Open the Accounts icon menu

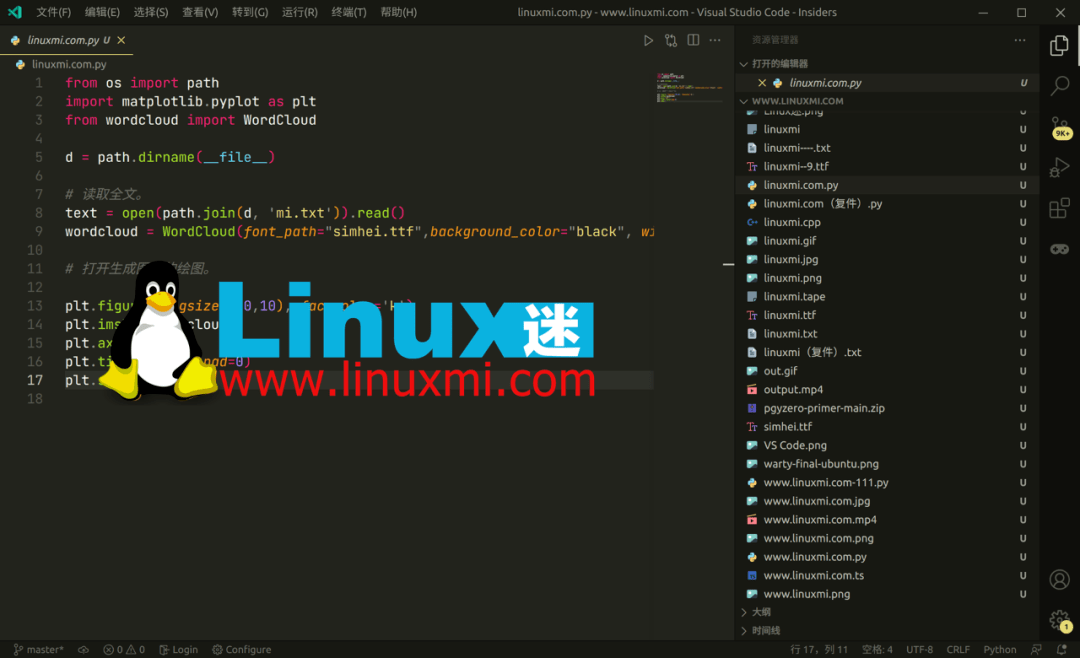(1059, 580)
